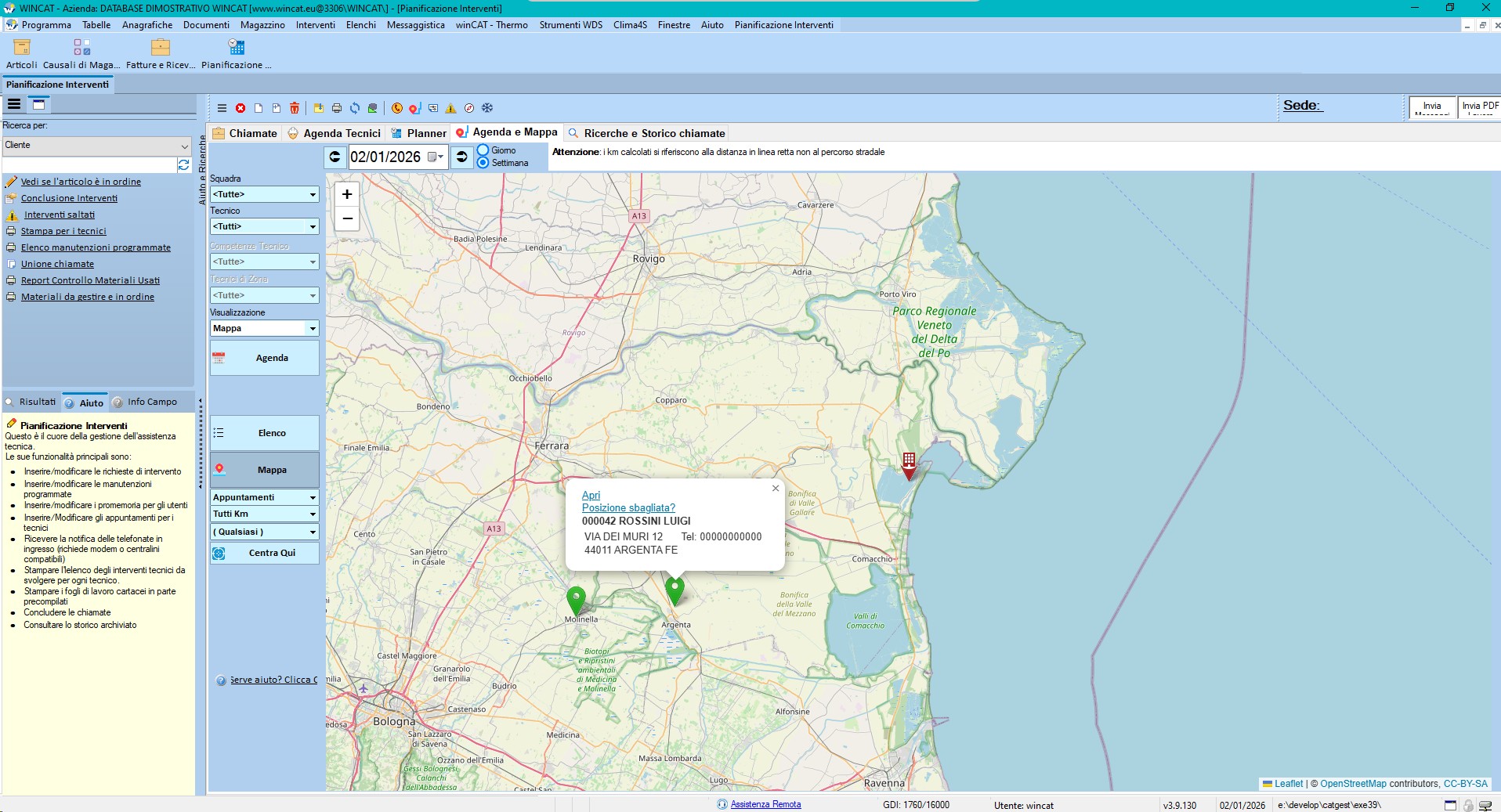This screenshot has height=812, width=1501.
Task: Click the Posizione sbagliata? link
Action: (628, 507)
